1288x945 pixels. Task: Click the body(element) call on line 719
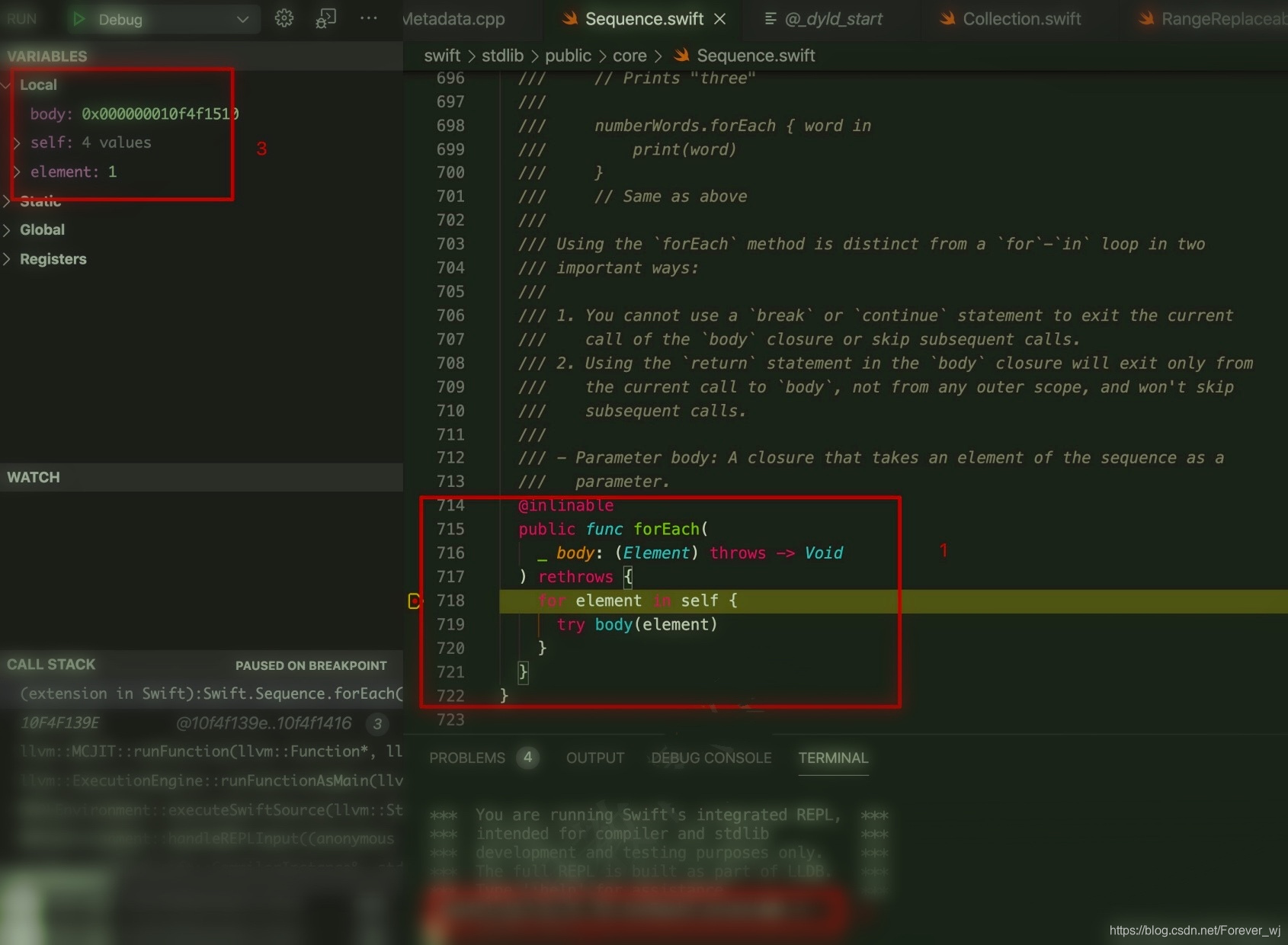(655, 625)
